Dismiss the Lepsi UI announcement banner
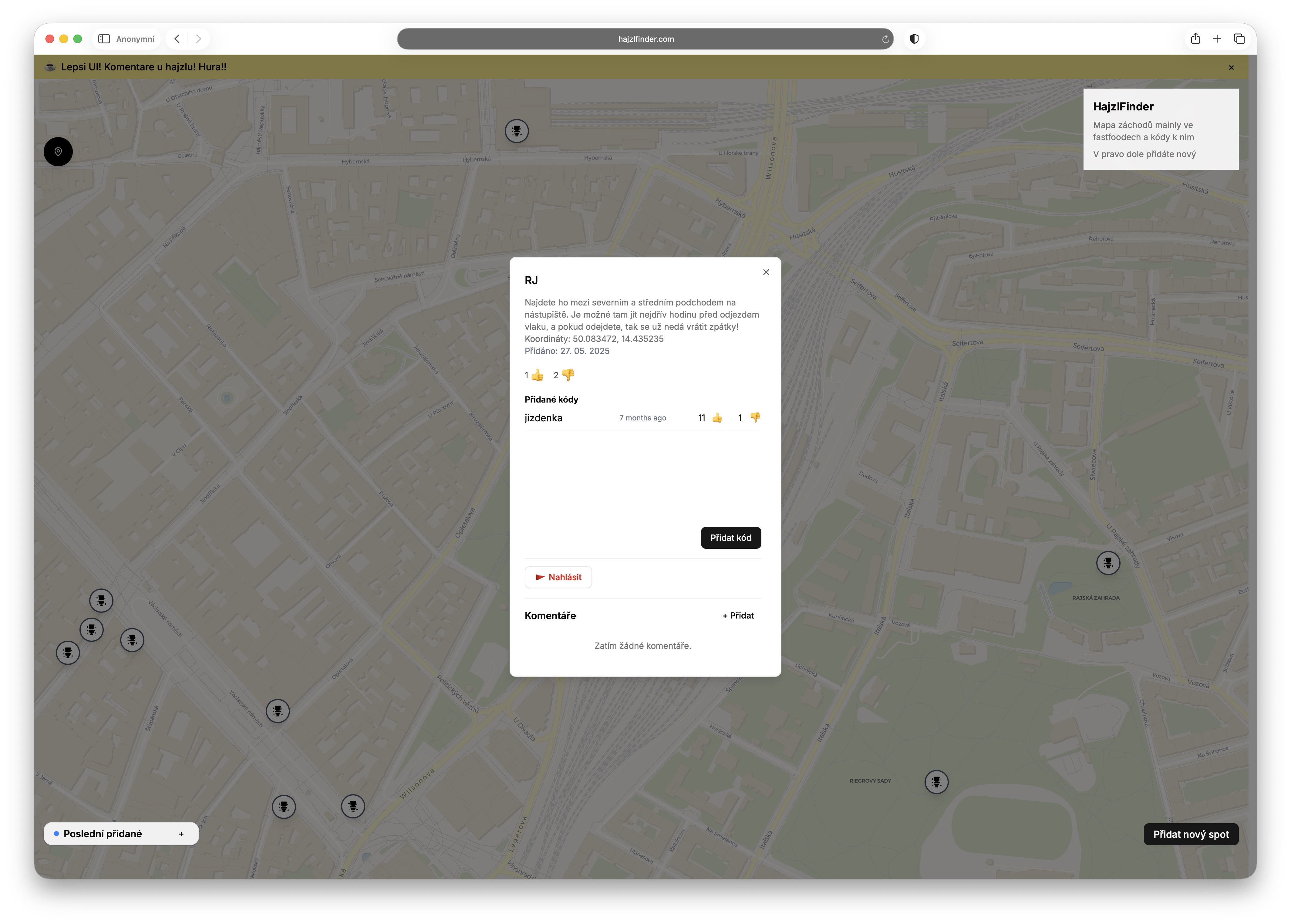 point(1231,68)
